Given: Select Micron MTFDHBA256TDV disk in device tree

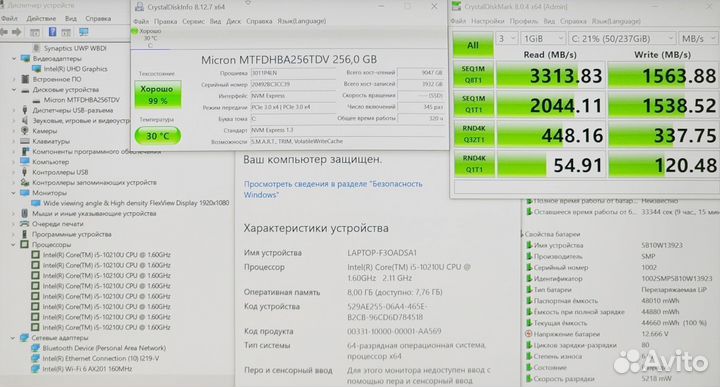Looking at the screenshot, I should (81, 100).
